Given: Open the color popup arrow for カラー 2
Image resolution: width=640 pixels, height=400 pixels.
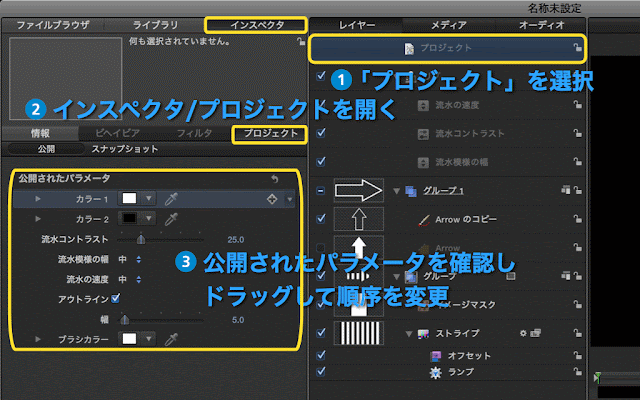Looking at the screenshot, I should tap(149, 219).
